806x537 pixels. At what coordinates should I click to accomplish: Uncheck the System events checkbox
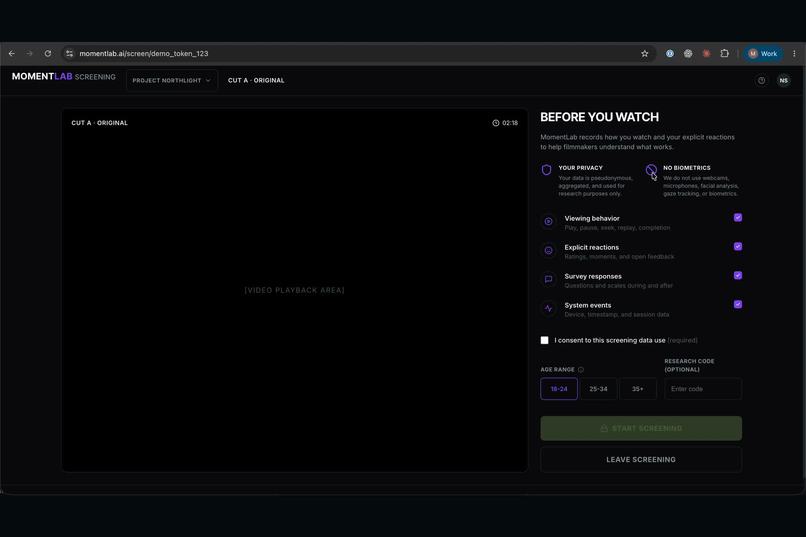click(x=738, y=304)
